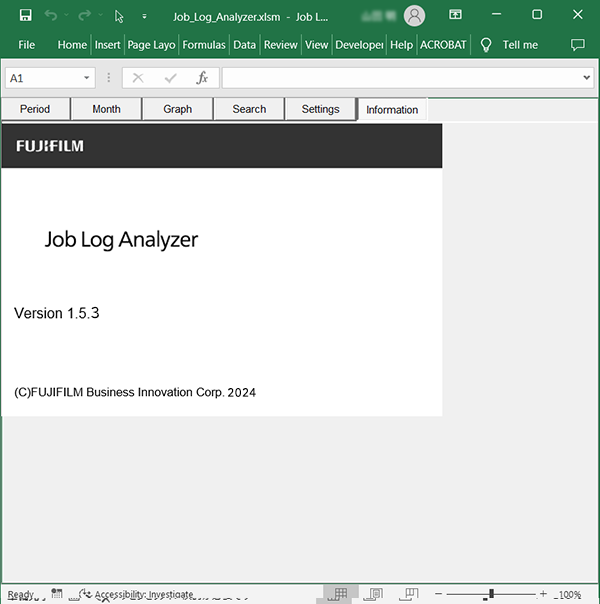Click the Ready status indicator
Image resolution: width=600 pixels, height=604 pixels.
click(x=21, y=595)
